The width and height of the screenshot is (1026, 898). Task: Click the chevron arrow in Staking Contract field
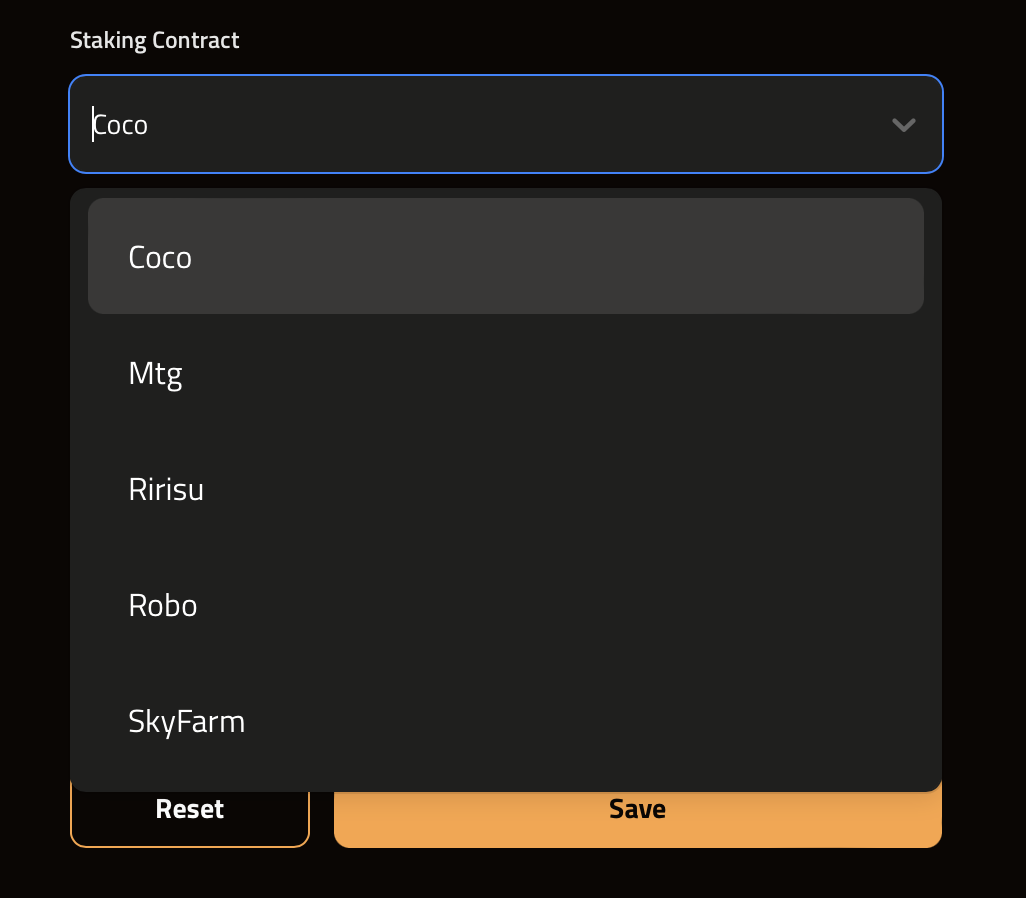[903, 125]
